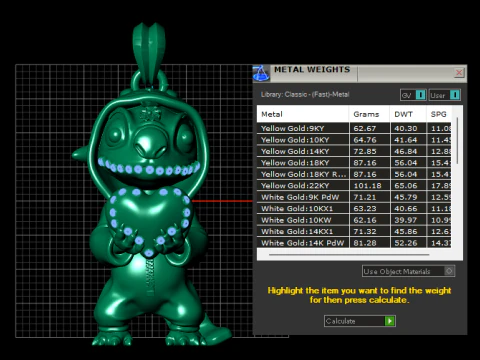The height and width of the screenshot is (360, 480).
Task: Select the pendant bail at the top
Action: (149, 53)
